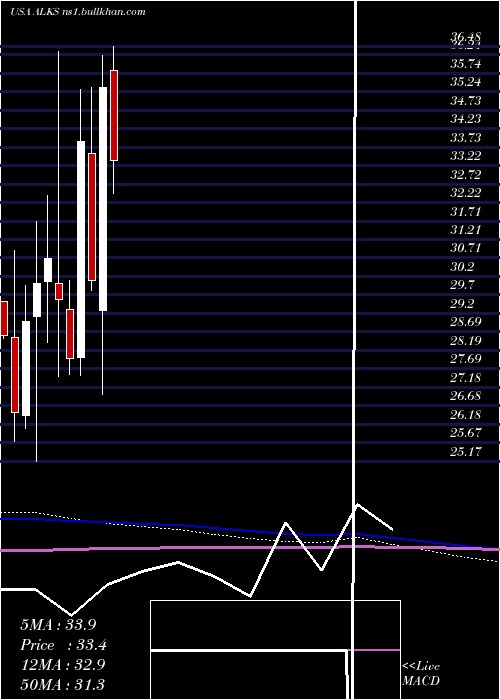
Task: Select the 'Price : 33.4' readout
Action: click(x=63, y=645)
